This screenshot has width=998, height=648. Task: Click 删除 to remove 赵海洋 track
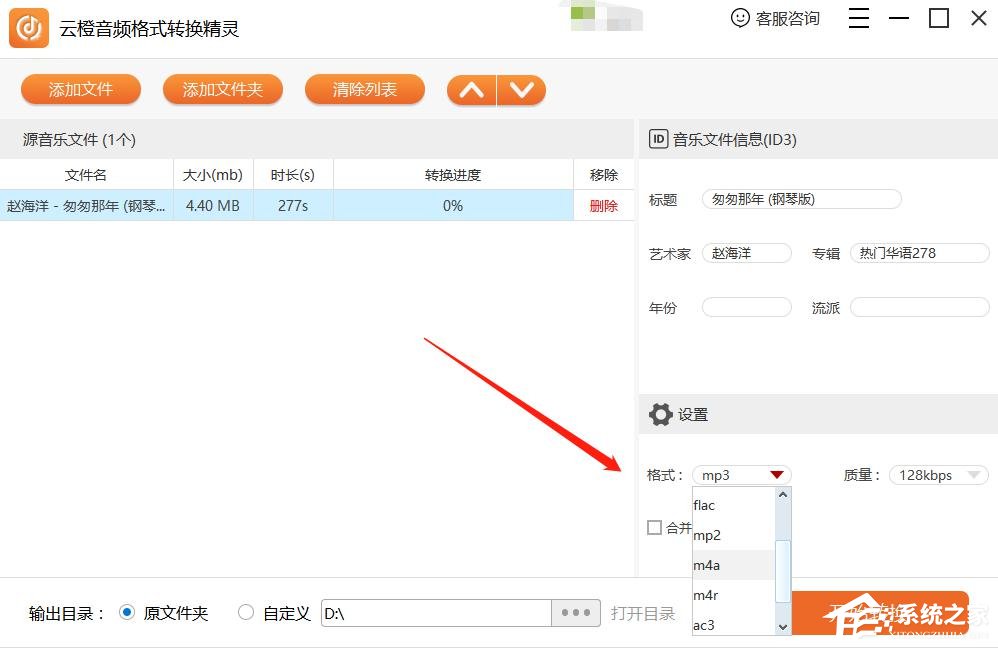(x=604, y=205)
